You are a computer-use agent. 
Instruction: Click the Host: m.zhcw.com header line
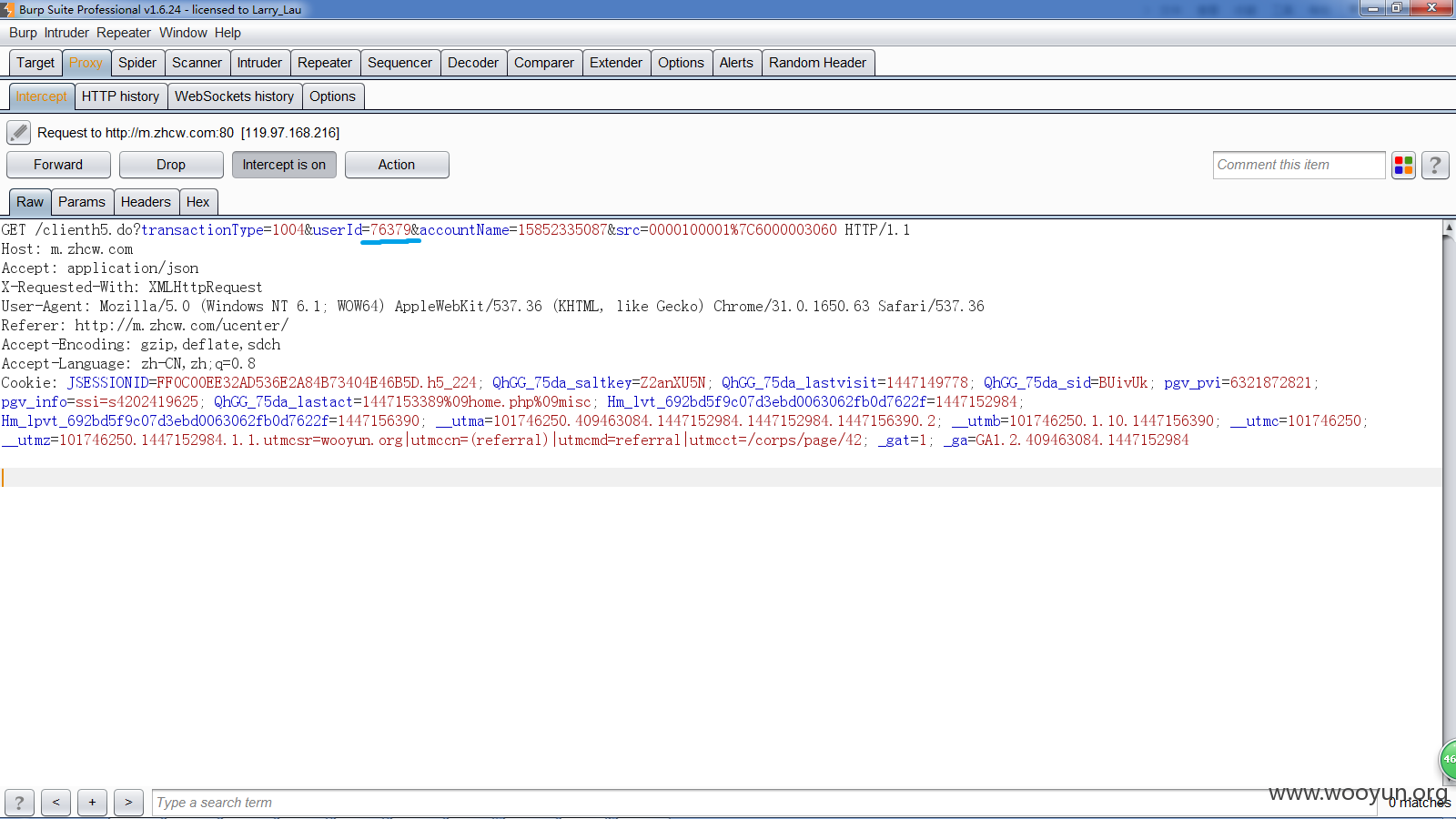(x=67, y=249)
